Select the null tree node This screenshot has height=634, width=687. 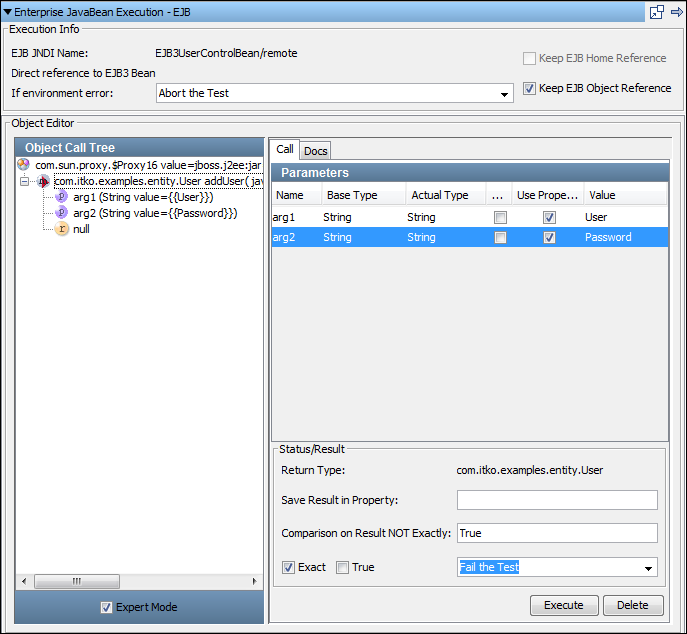click(x=81, y=229)
